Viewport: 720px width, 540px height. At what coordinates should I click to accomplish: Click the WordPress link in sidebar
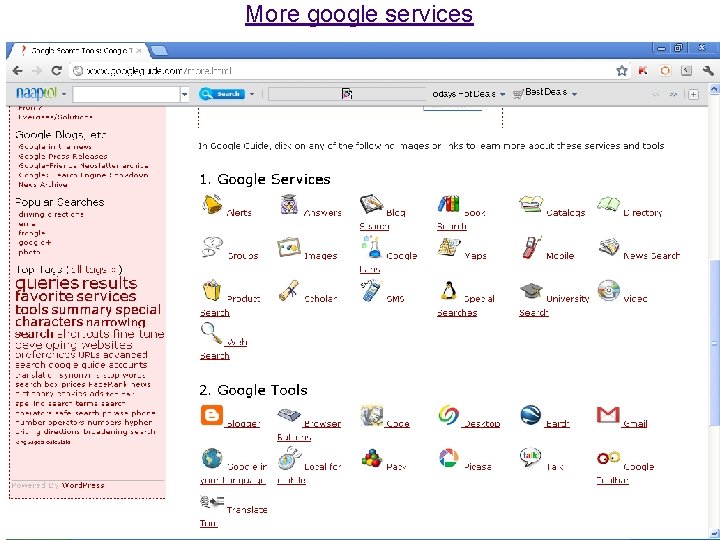[83, 485]
